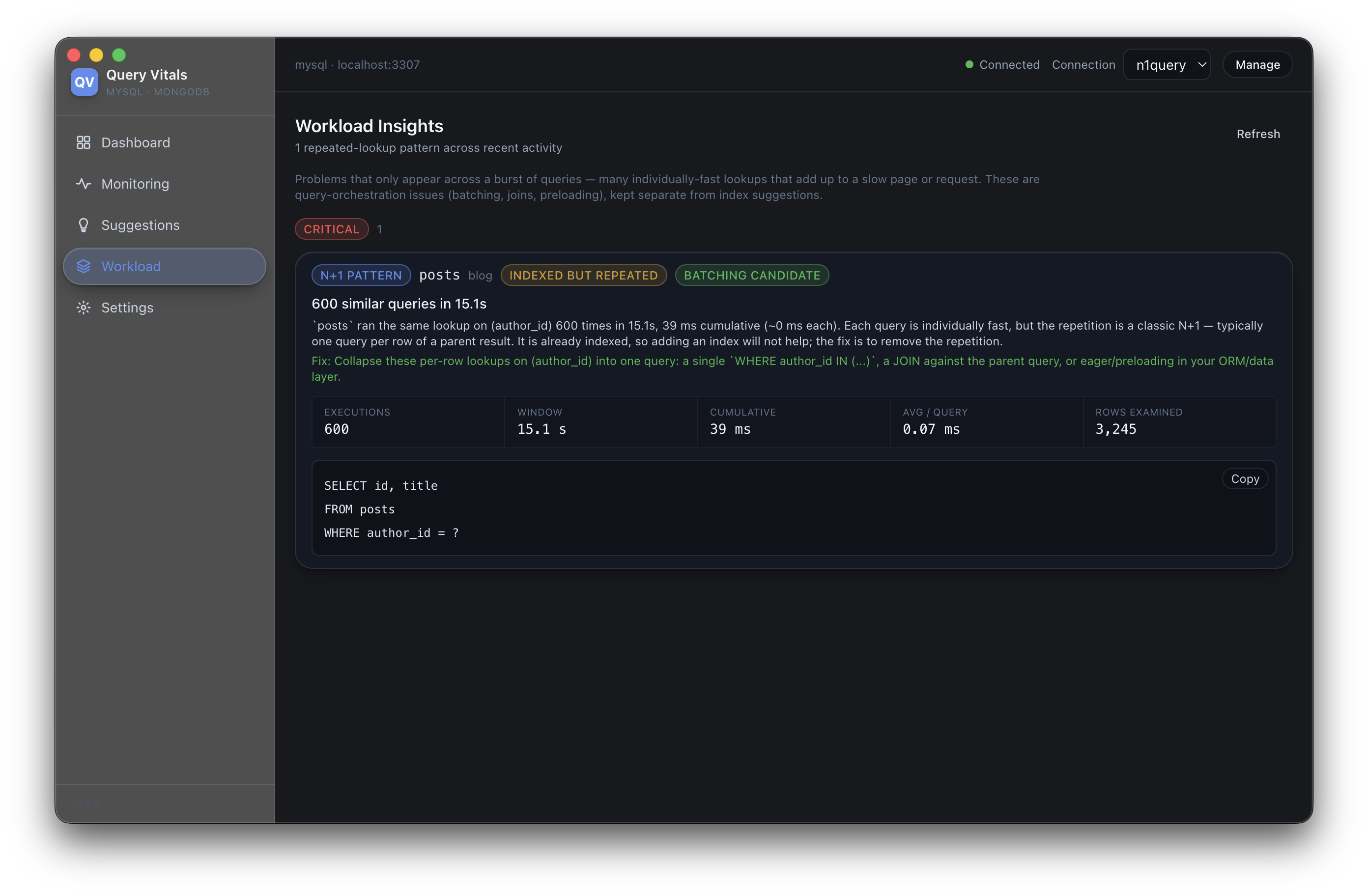Screen dimensions: 1368x896
Task: Click the Cumulative value 39 ms
Action: point(730,429)
